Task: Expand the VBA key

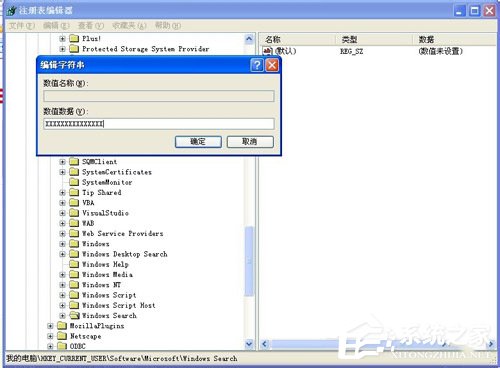Action: (x=62, y=203)
